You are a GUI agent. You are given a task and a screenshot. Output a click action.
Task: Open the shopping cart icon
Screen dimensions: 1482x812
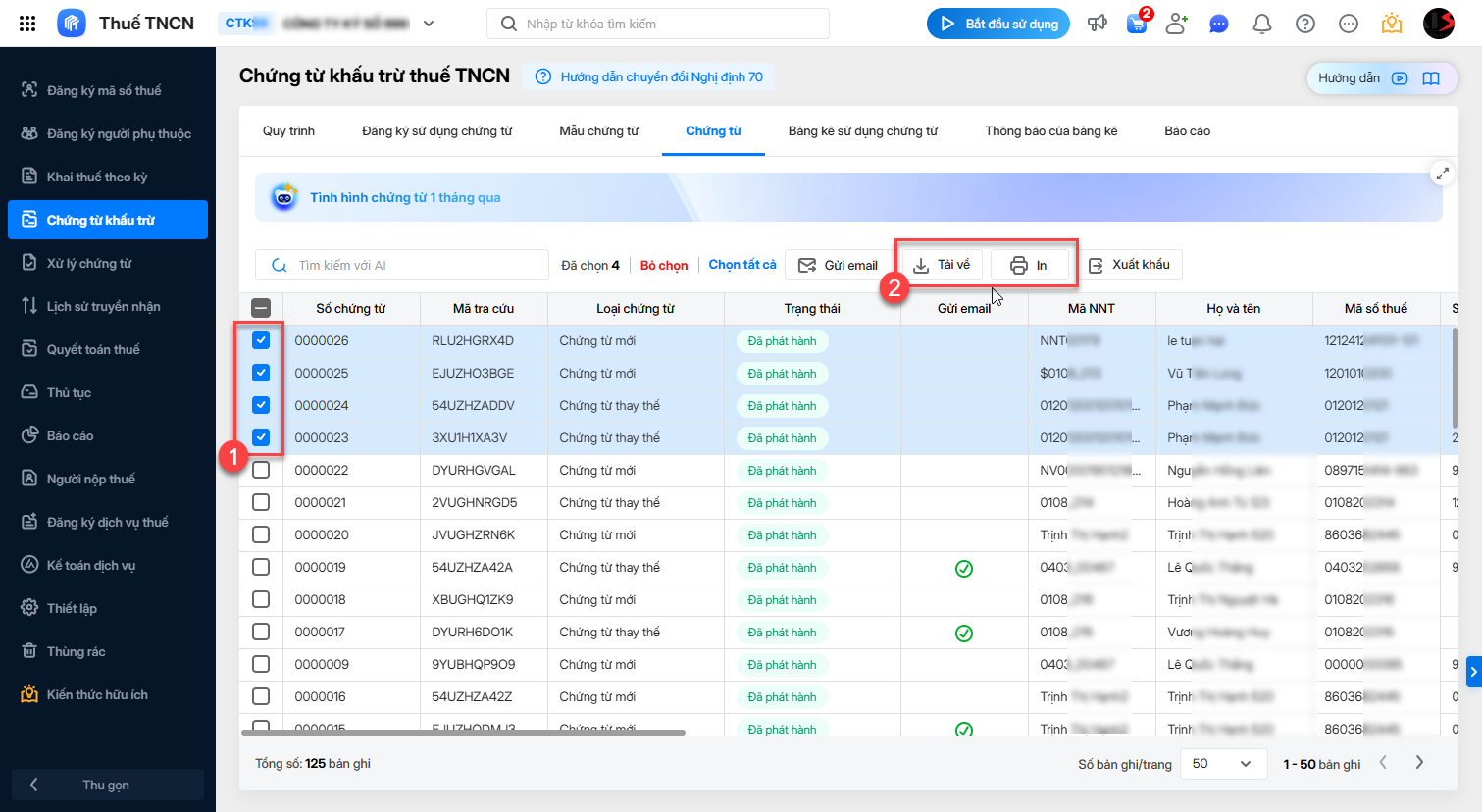click(1137, 24)
